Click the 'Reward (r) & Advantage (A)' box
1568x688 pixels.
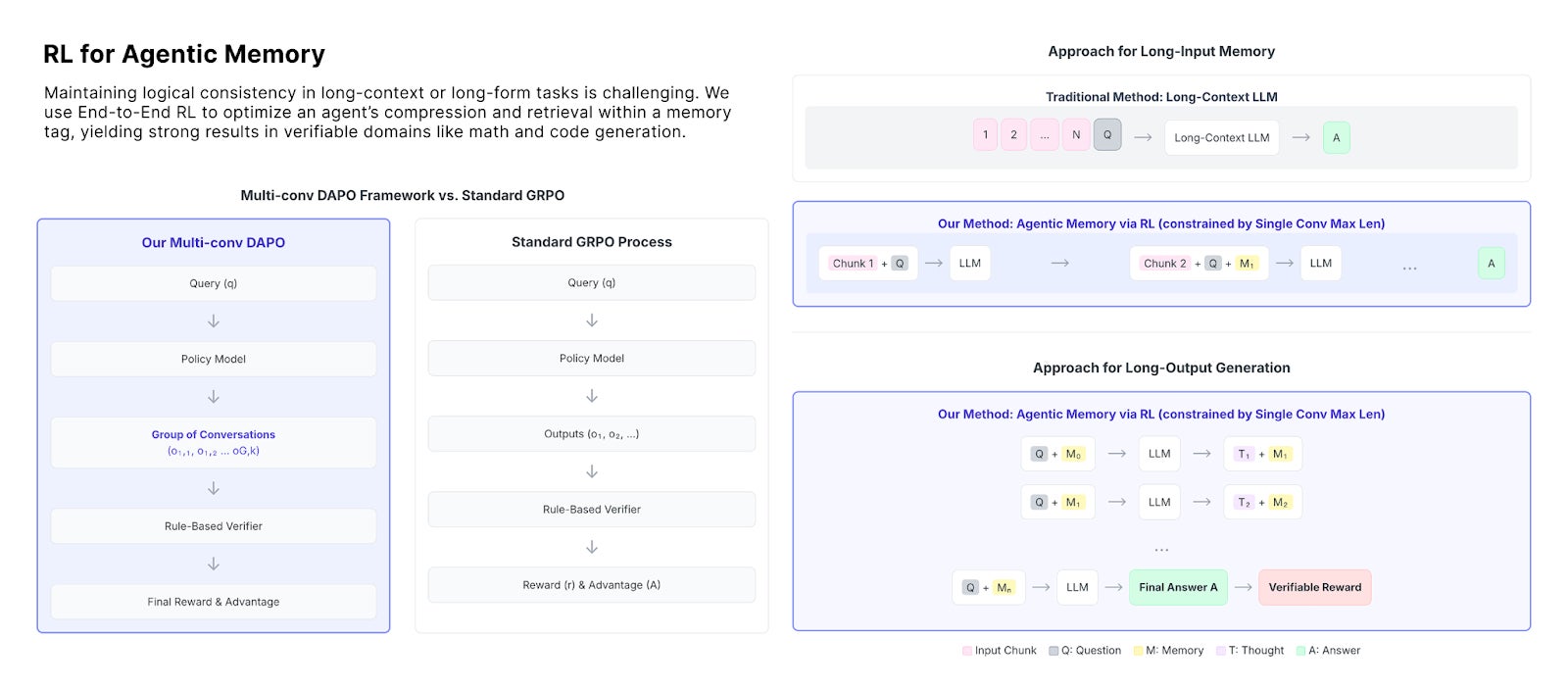[592, 584]
